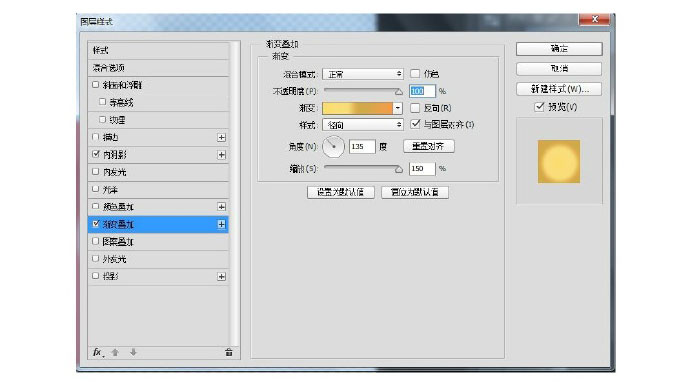Click the plus icon beside 投影
This screenshot has height=384, width=690.
click(221, 276)
